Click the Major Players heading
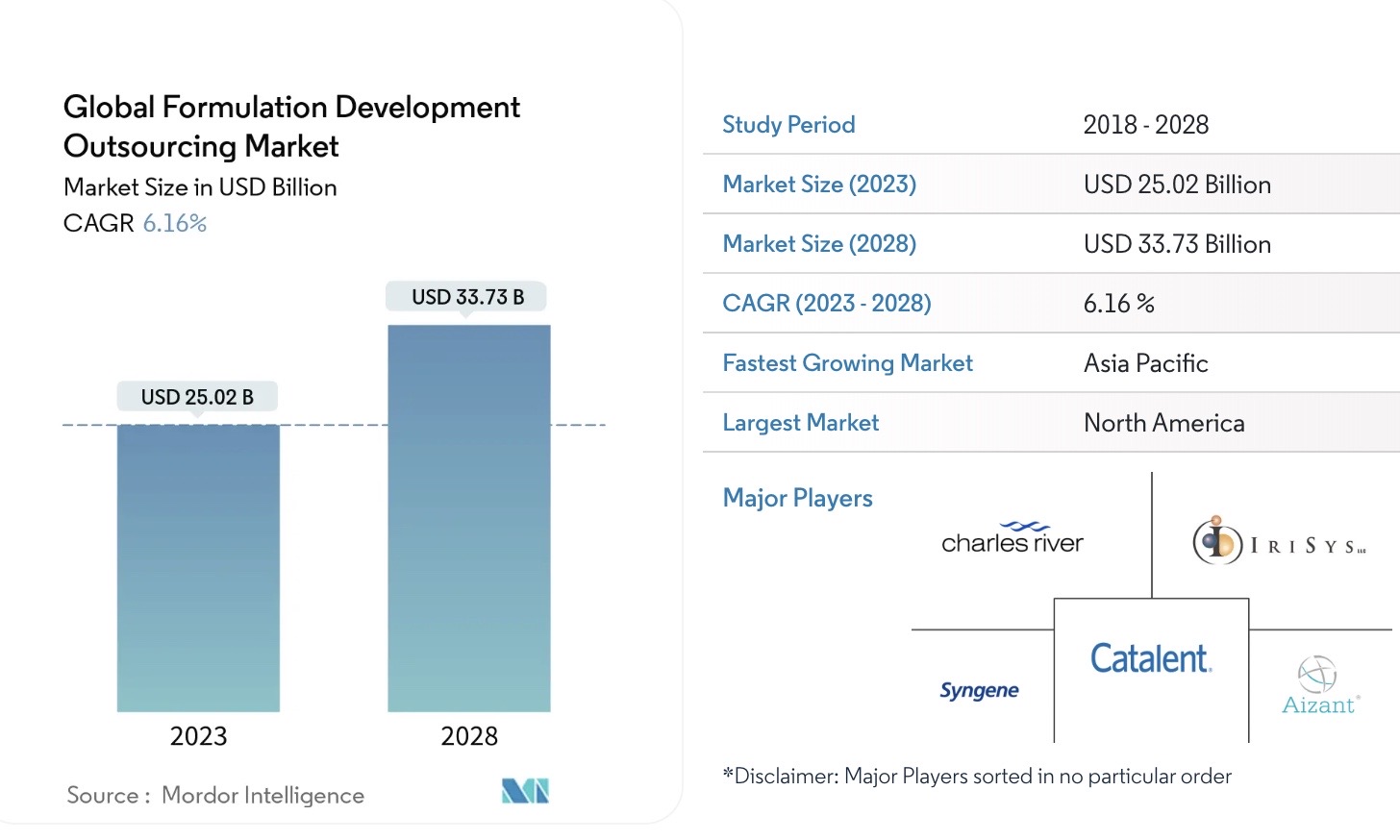1400x840 pixels. pos(797,498)
